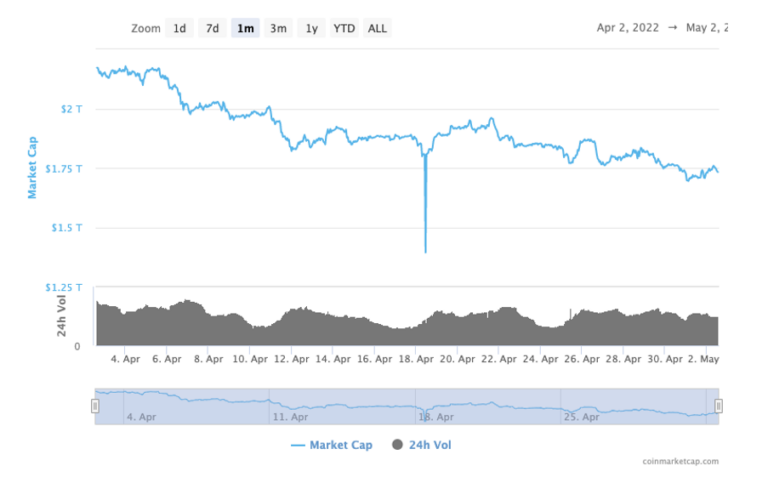Click the 25. Apr marker in navigator
Screen dimensions: 768x500
[580, 416]
